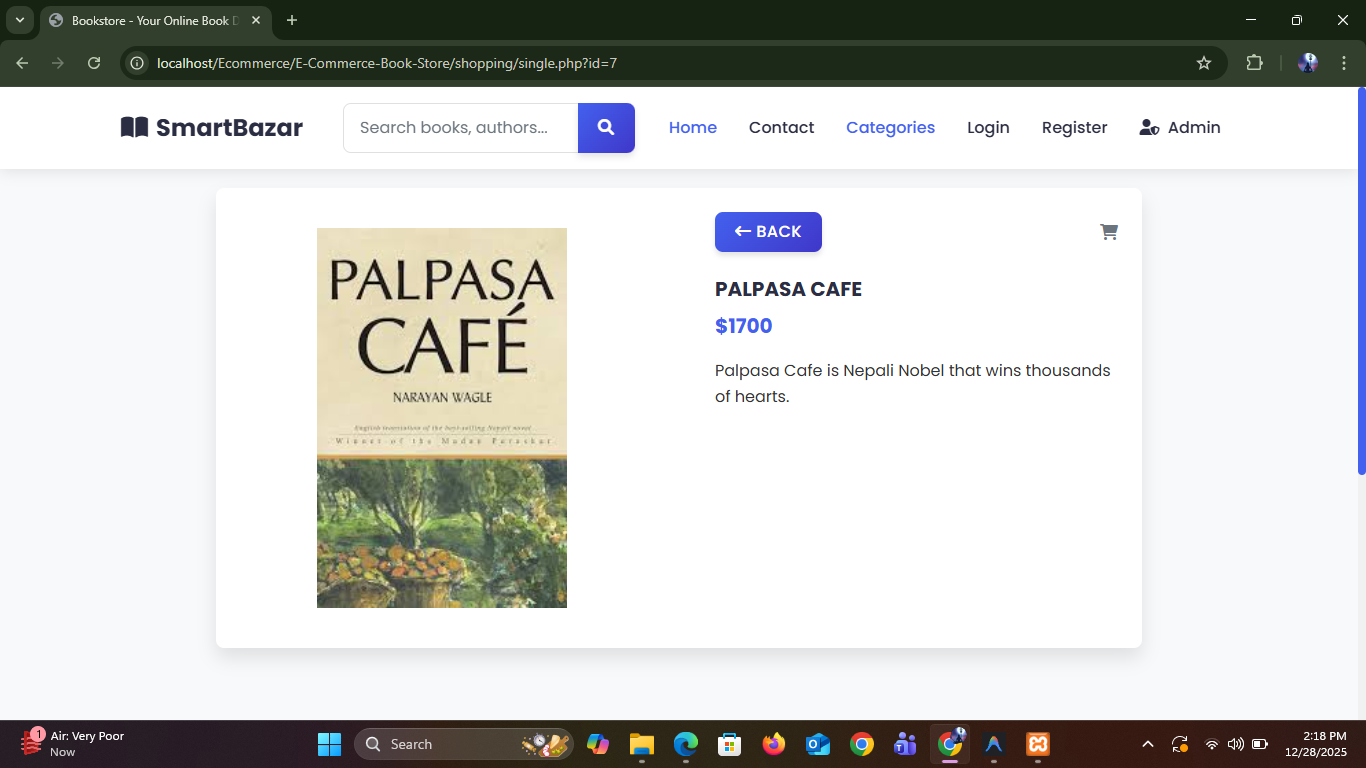Launch File Explorer from the taskbar
The height and width of the screenshot is (768, 1366).
point(641,744)
